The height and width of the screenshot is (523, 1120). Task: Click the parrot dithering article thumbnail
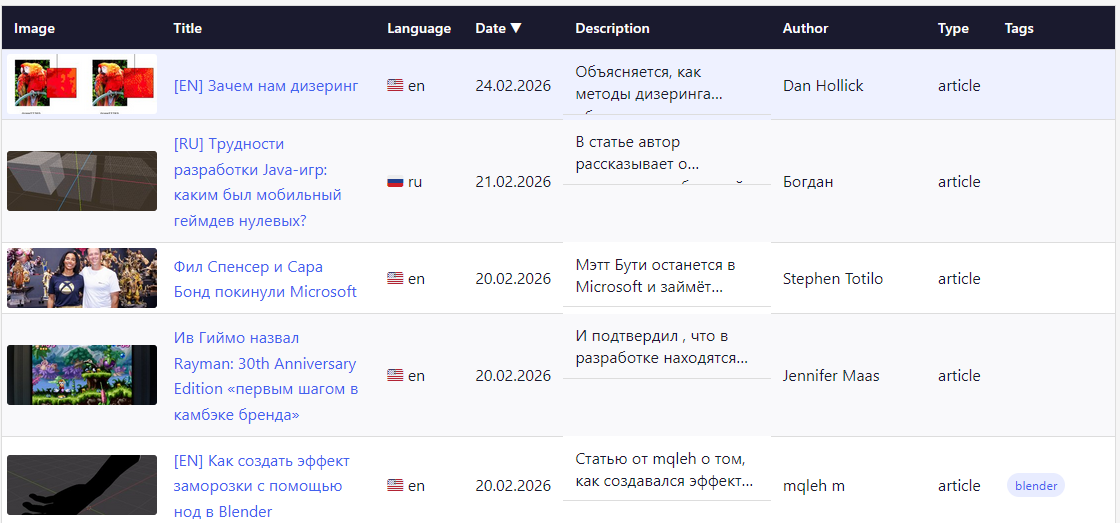tap(81, 84)
